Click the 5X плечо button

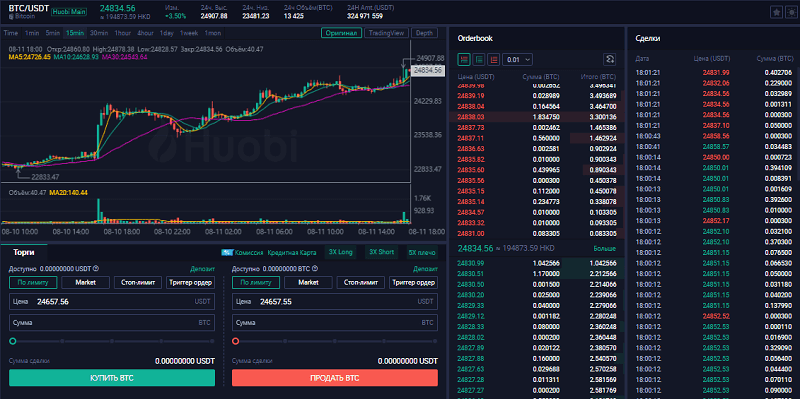422,252
